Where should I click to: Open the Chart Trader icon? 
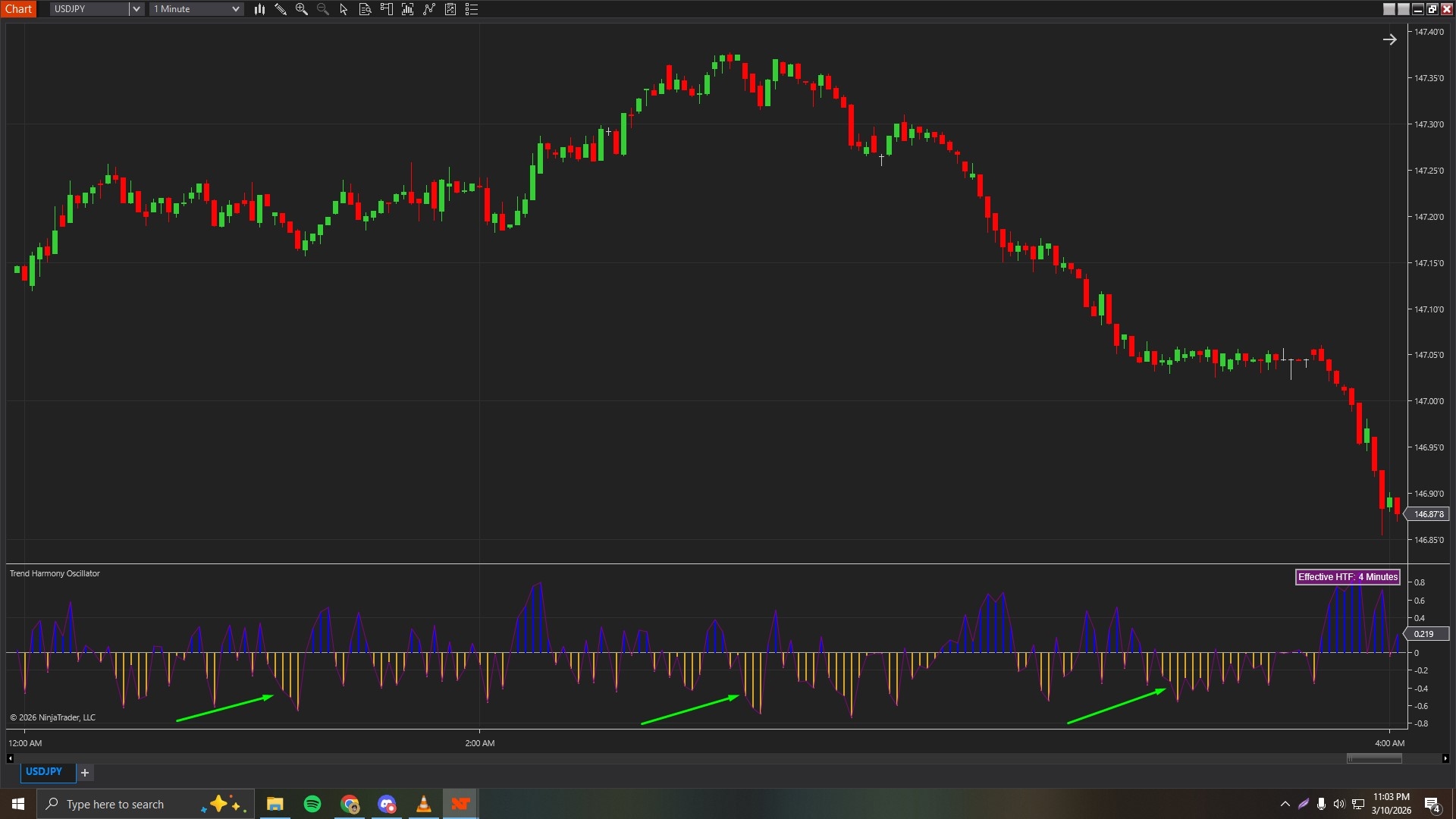pos(386,9)
